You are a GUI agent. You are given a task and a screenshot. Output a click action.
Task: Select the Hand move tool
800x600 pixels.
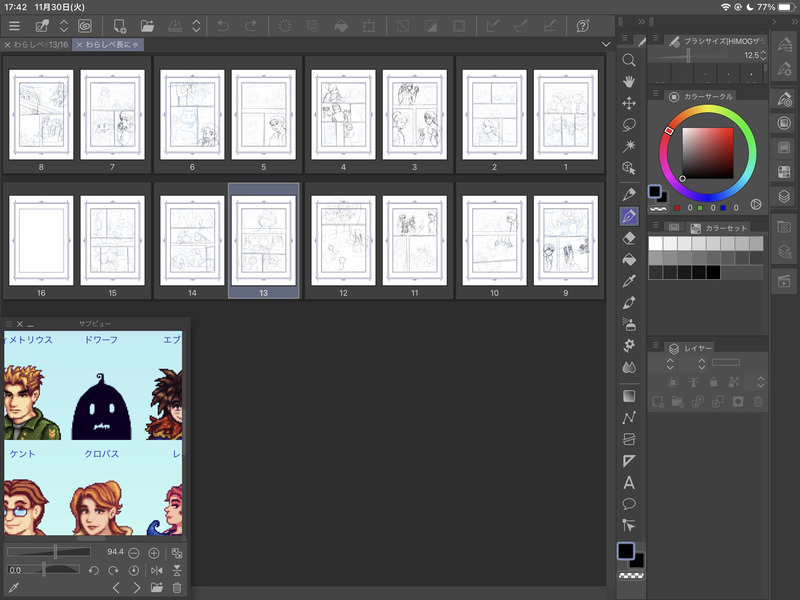(x=629, y=82)
